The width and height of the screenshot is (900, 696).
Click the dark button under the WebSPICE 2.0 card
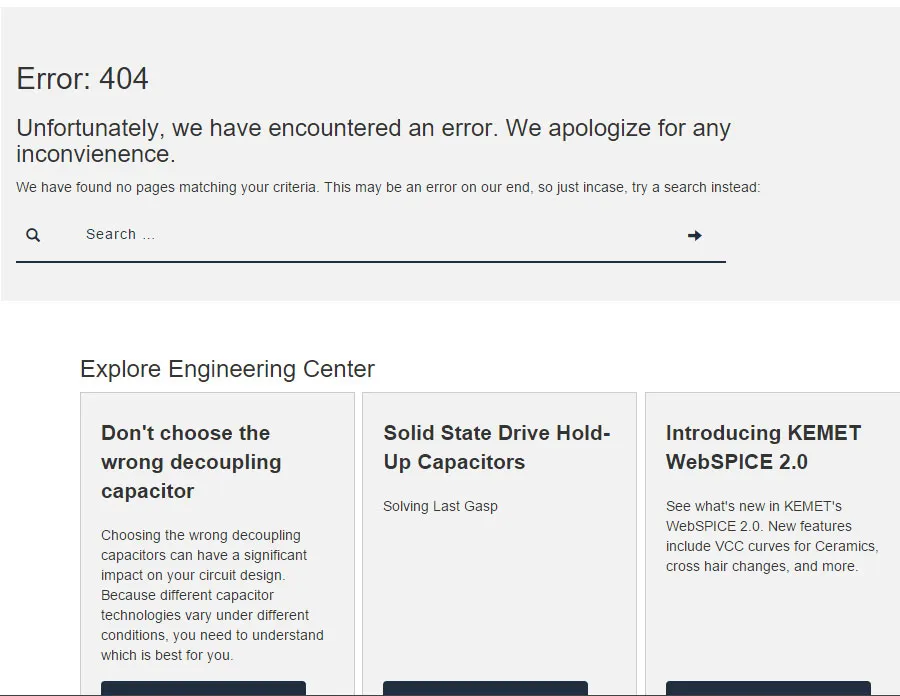tap(767, 690)
